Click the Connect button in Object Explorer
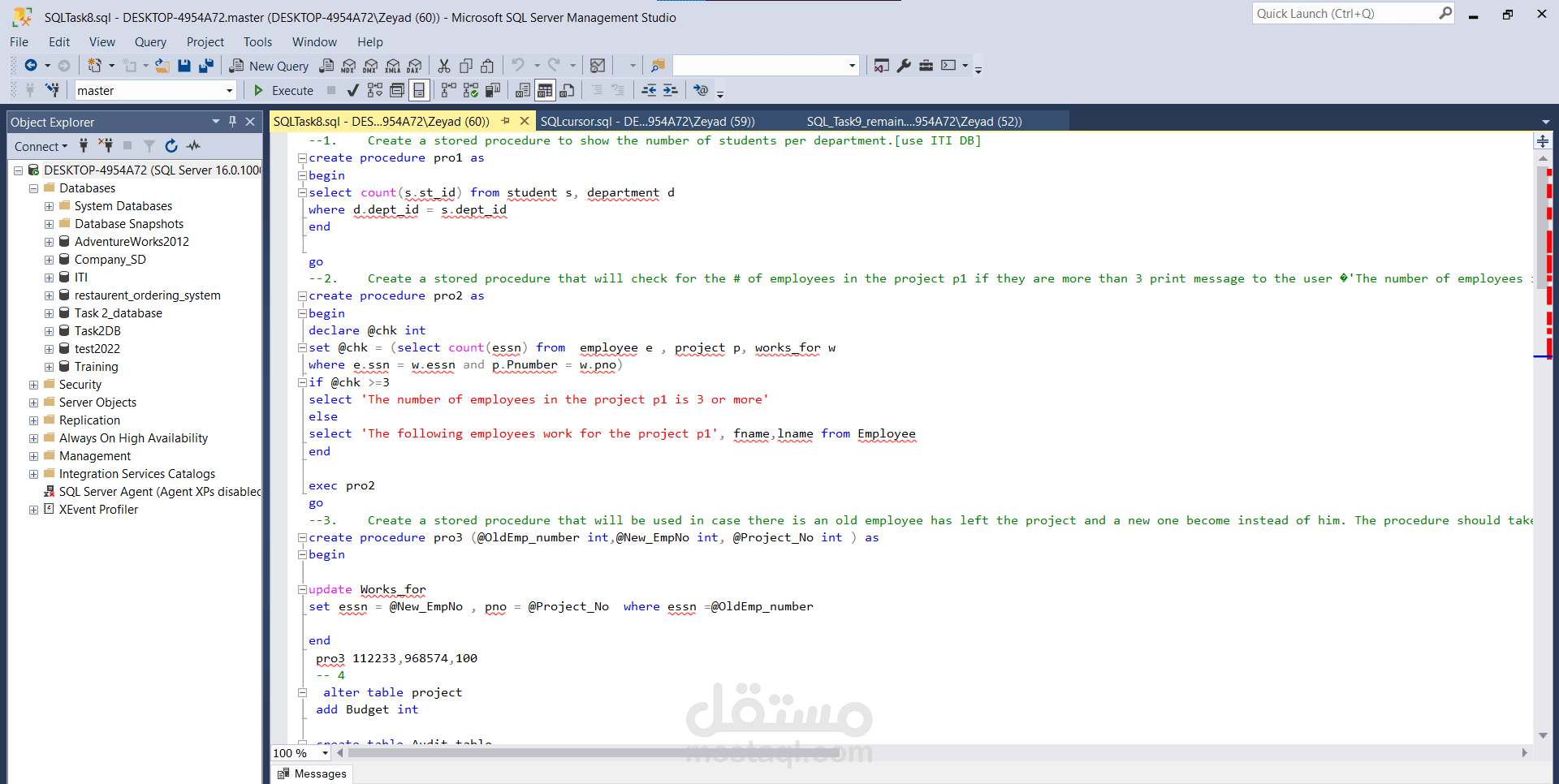 [x=36, y=146]
